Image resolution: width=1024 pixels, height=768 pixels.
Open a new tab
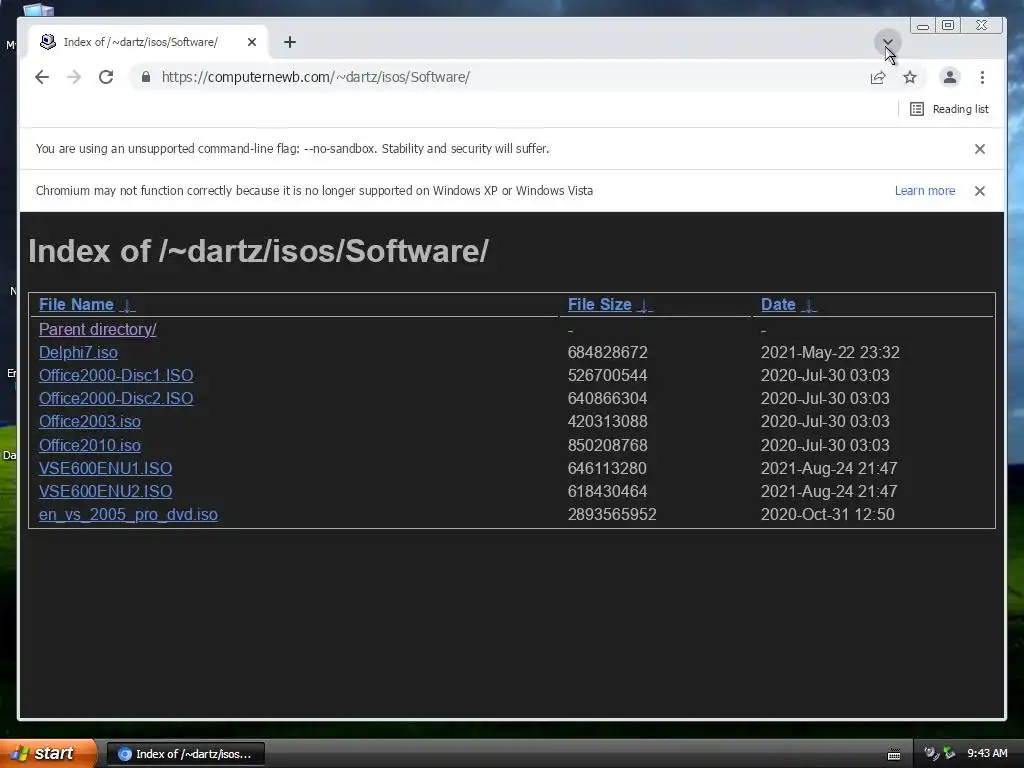[x=290, y=42]
